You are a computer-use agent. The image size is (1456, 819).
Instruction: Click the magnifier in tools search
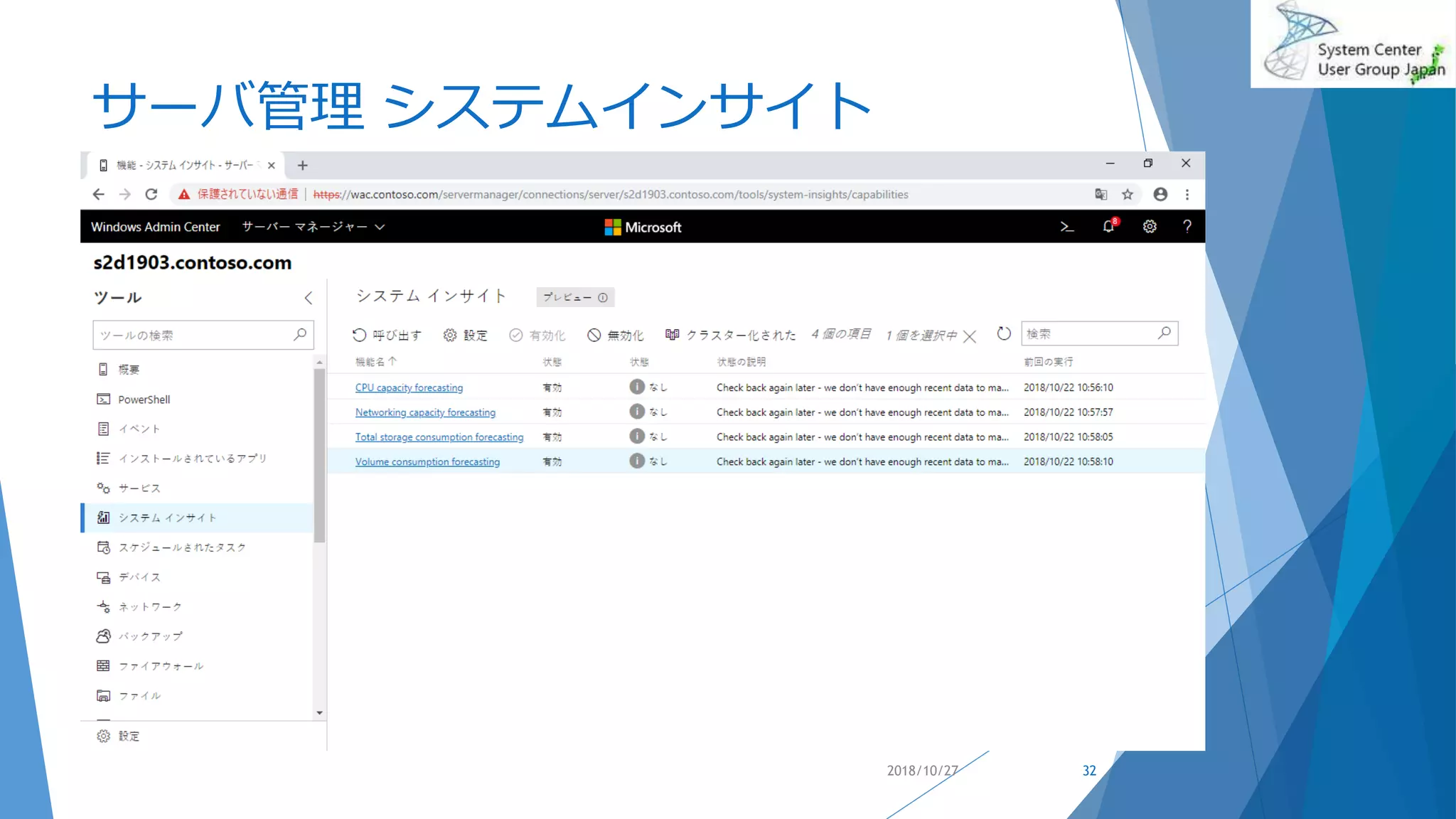[300, 334]
